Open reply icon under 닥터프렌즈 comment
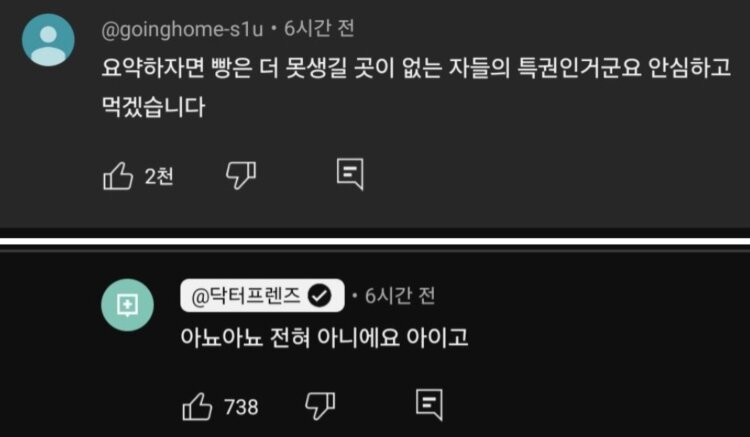Image resolution: width=750 pixels, height=437 pixels. coord(430,405)
